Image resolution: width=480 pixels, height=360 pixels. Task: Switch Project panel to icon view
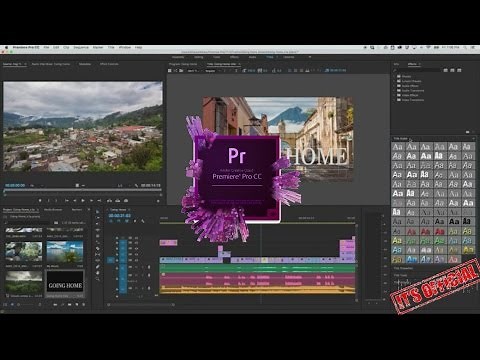pyautogui.click(x=12, y=304)
